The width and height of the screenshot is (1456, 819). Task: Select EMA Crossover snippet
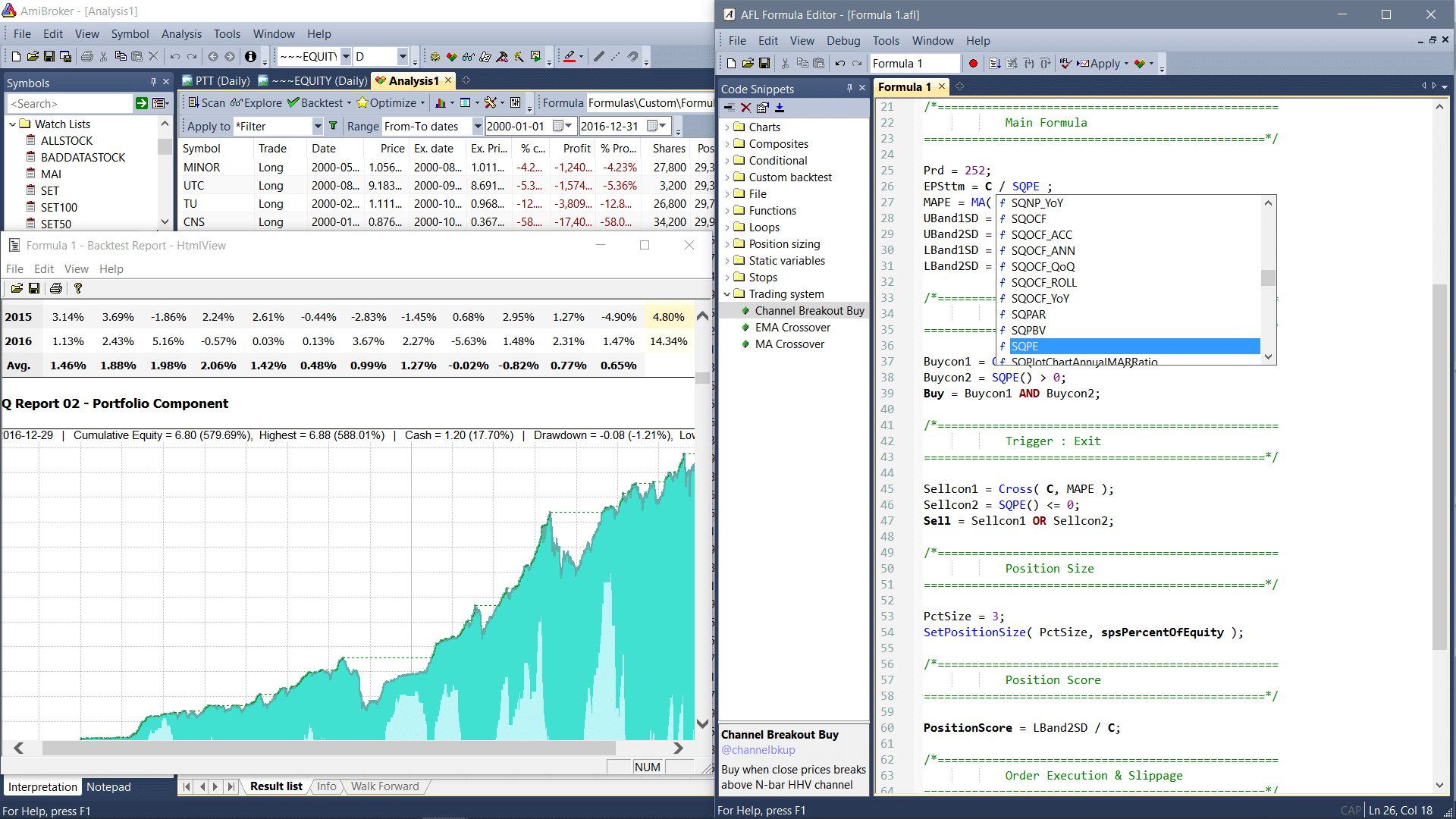point(792,328)
